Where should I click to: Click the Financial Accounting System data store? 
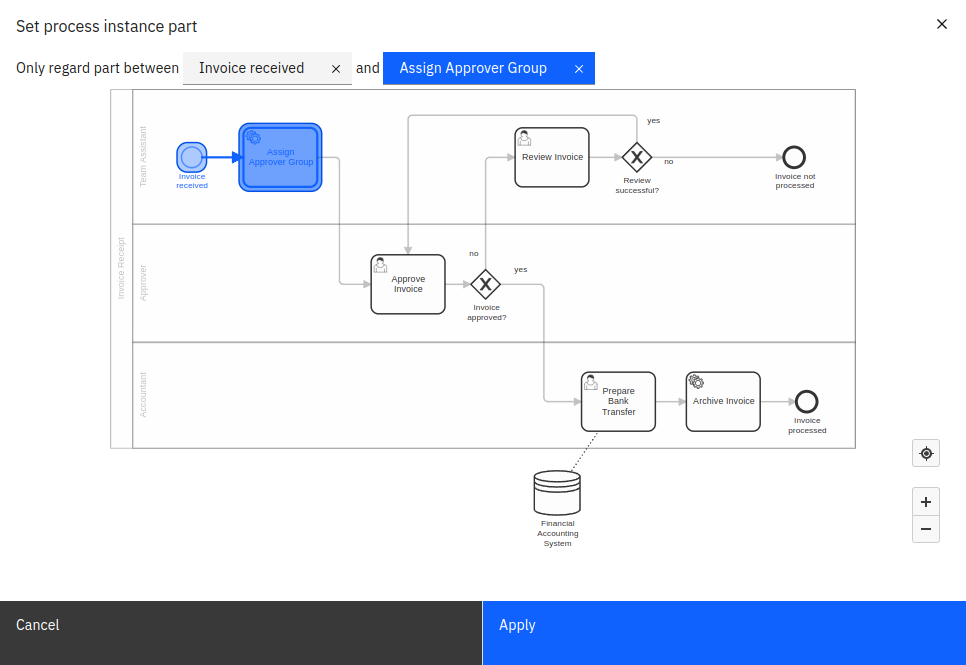pyautogui.click(x=557, y=491)
